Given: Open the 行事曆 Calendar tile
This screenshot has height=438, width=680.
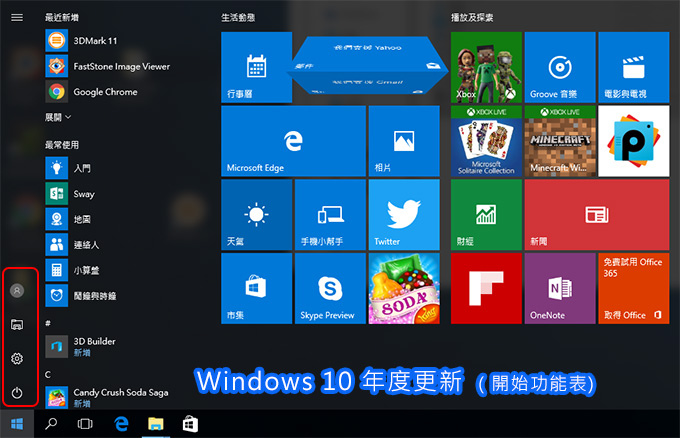Looking at the screenshot, I should point(256,67).
